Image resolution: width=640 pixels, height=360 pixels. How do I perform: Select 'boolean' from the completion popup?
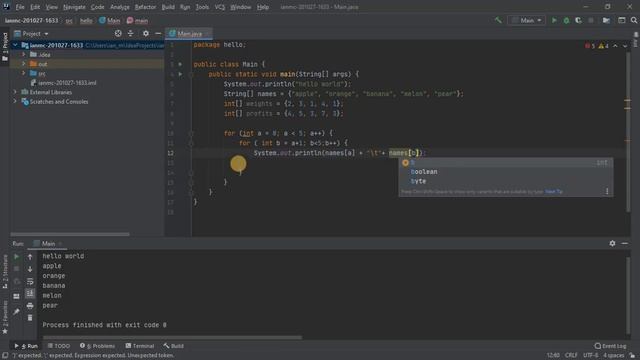click(506, 172)
